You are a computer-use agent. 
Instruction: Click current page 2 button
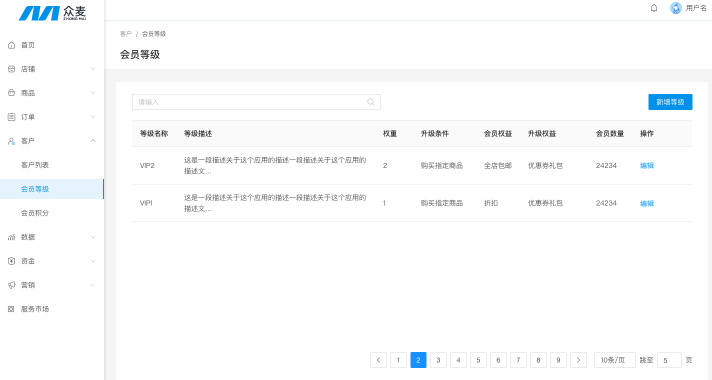(418, 360)
